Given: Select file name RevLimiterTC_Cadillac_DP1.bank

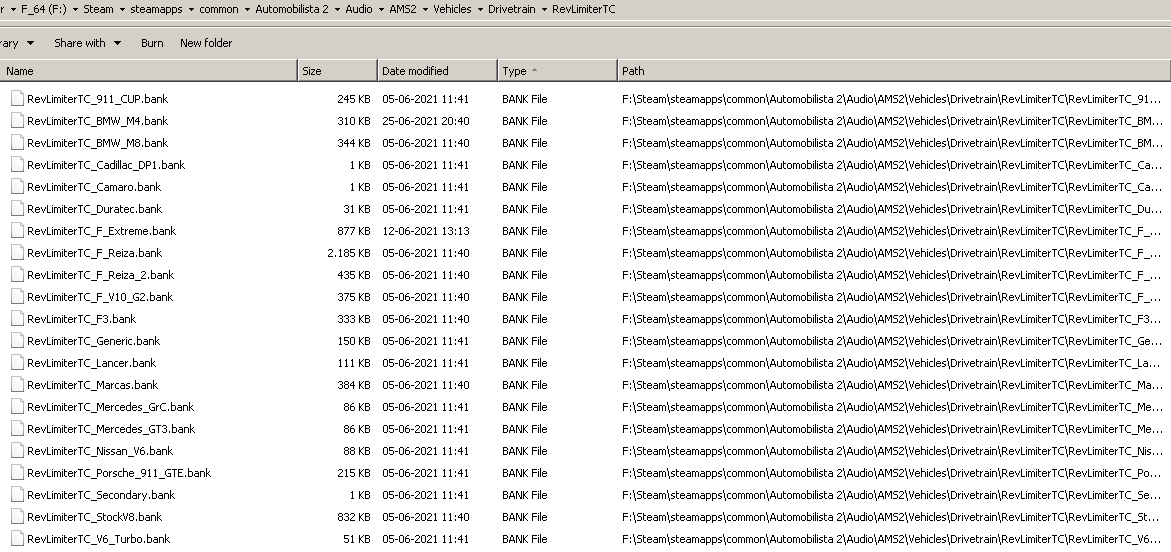Looking at the screenshot, I should 106,165.
